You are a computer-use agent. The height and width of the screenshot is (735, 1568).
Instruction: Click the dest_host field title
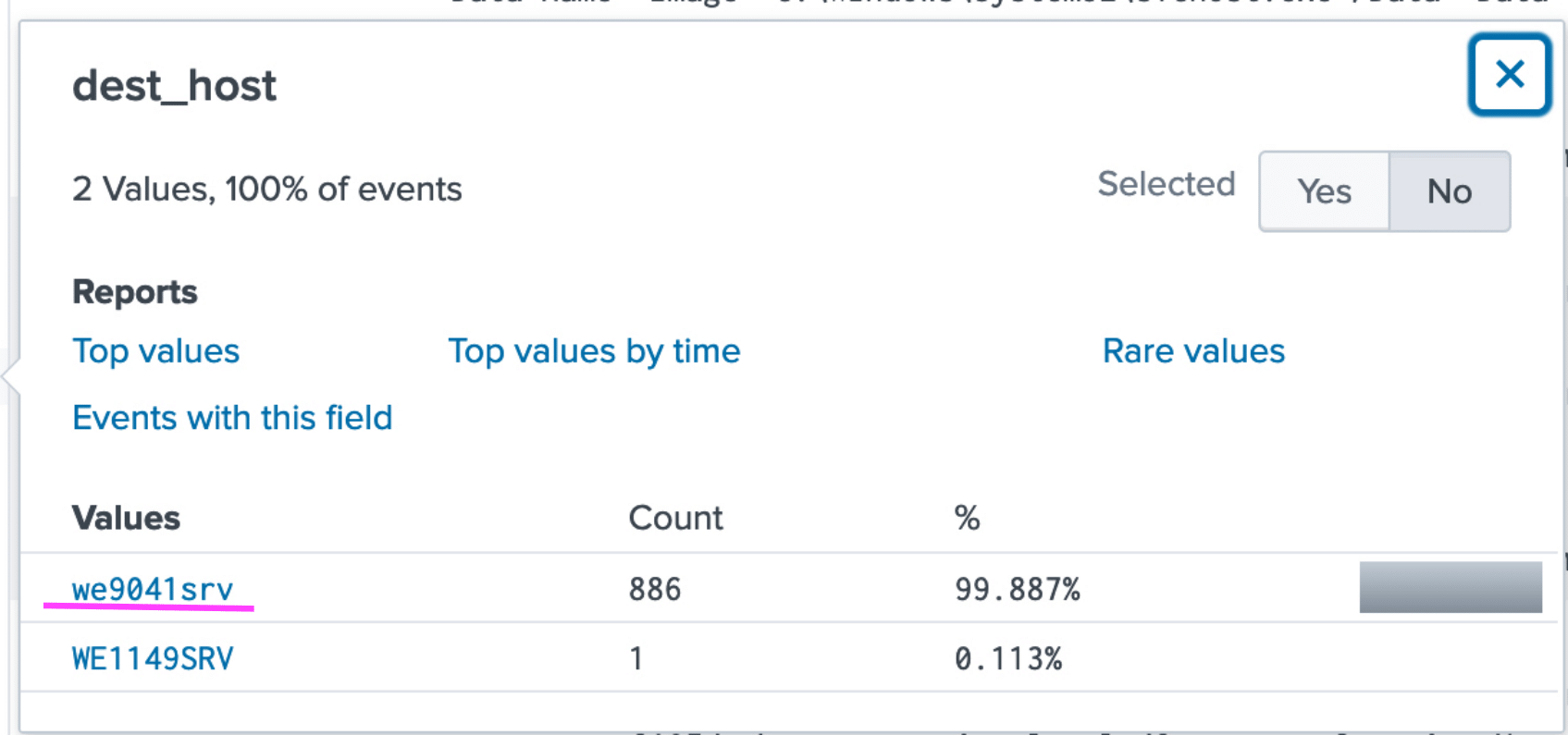point(174,86)
